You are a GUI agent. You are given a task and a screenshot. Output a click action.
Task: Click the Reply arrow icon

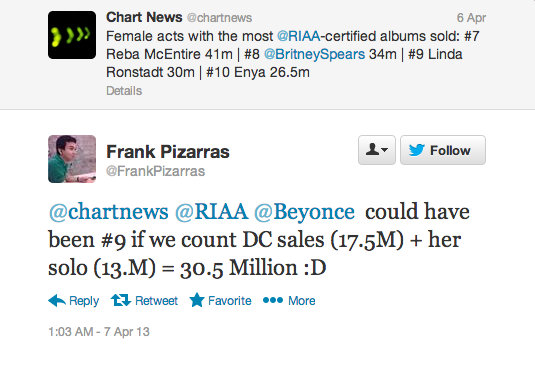(57, 300)
